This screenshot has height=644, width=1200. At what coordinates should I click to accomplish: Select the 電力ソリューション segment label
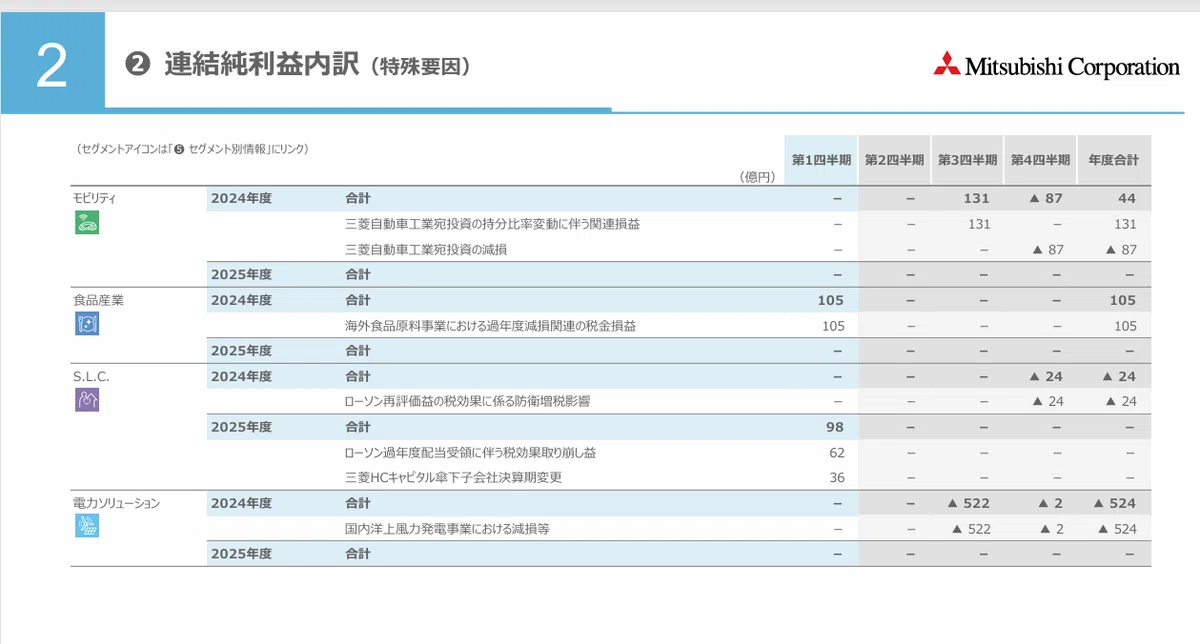tap(116, 503)
